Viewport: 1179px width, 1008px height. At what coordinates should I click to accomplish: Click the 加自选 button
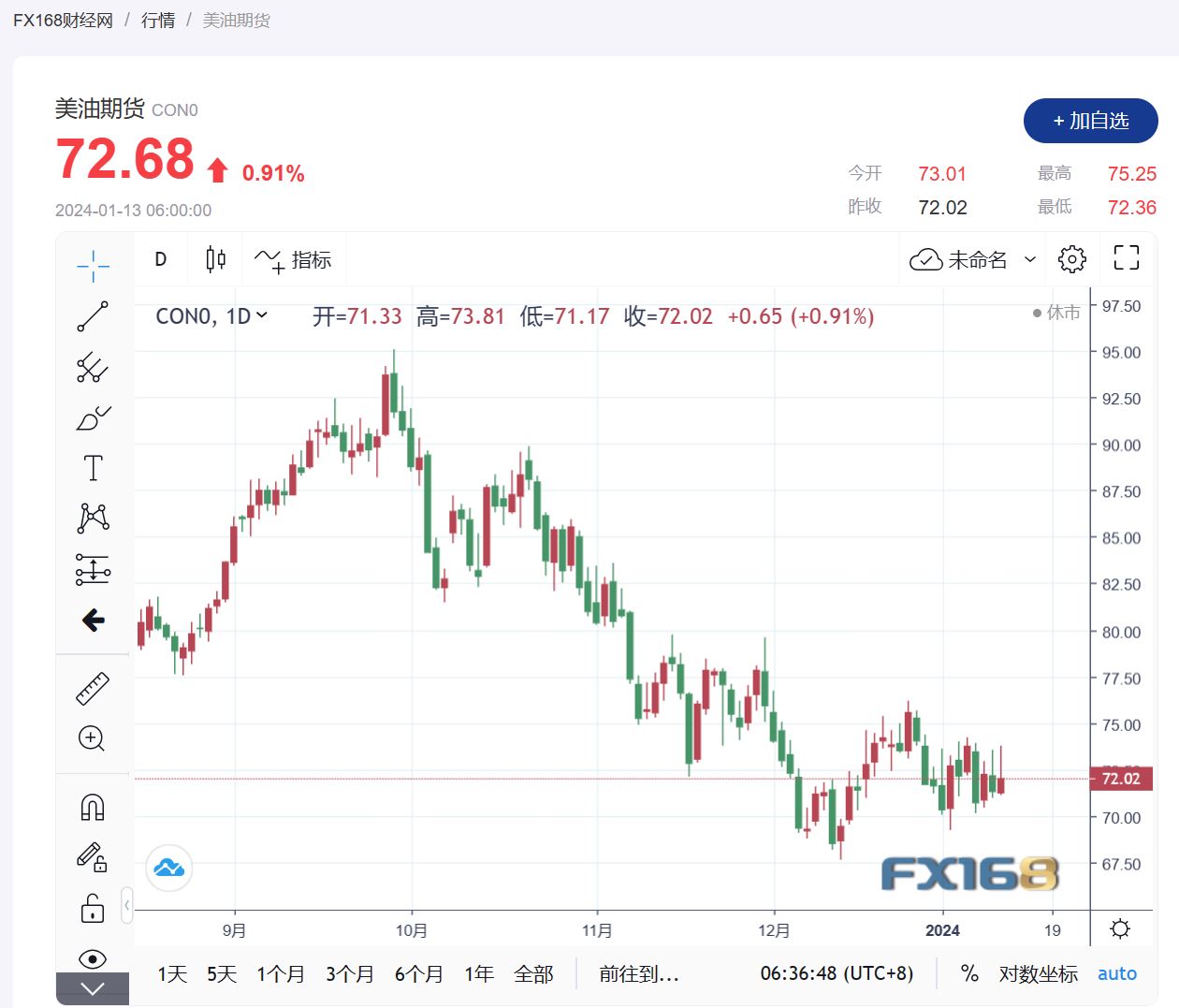(x=1090, y=121)
